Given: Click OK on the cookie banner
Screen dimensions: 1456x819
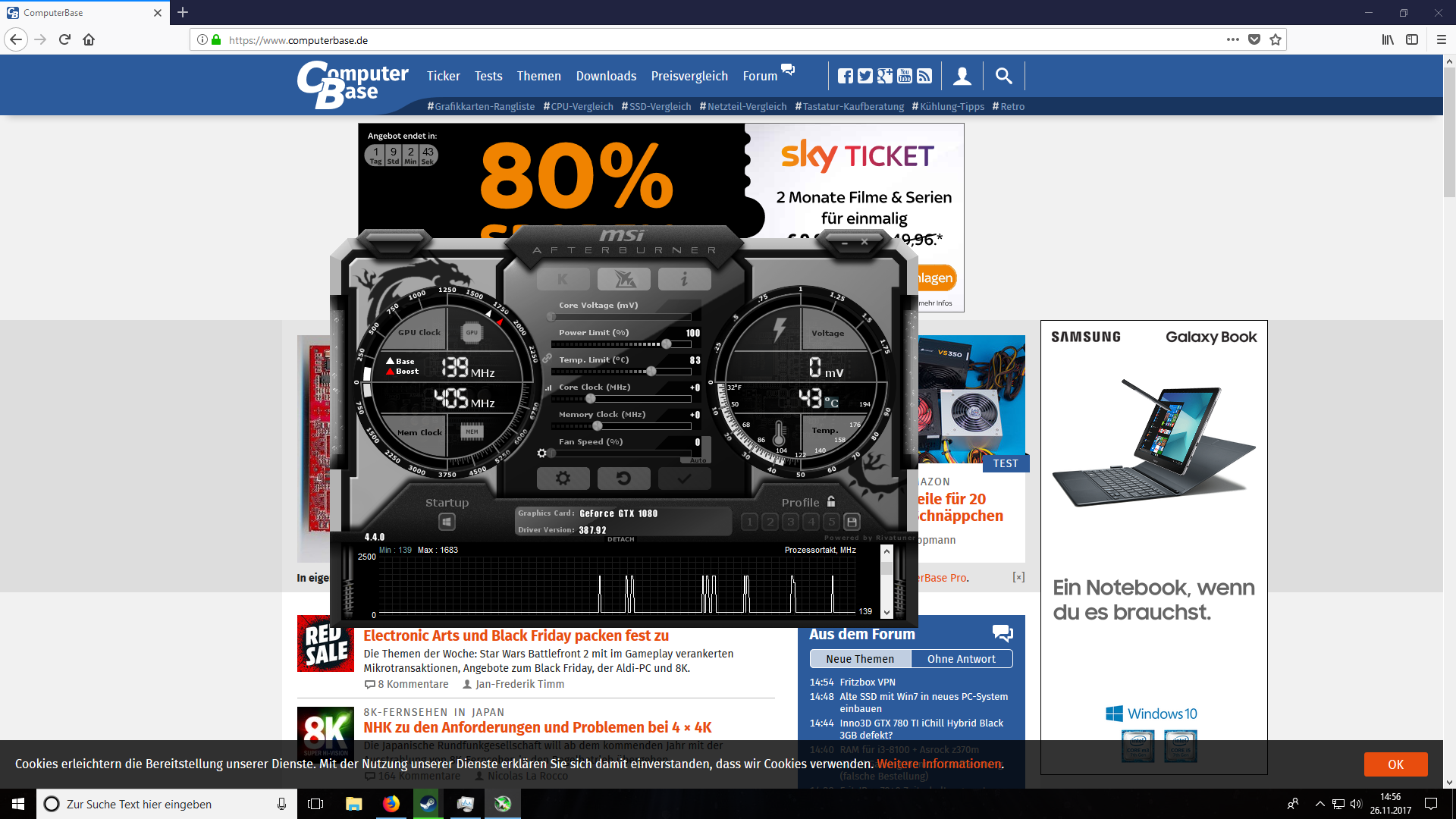Looking at the screenshot, I should coord(1395,764).
